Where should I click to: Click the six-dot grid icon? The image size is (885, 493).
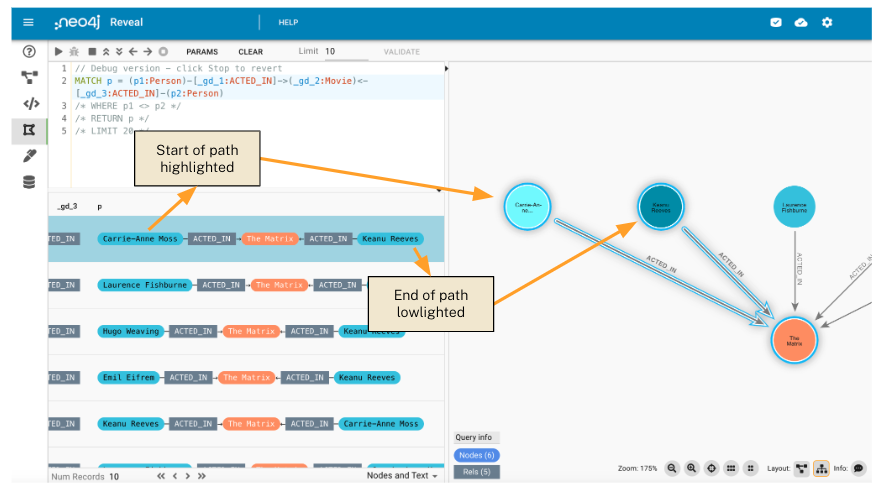731,468
